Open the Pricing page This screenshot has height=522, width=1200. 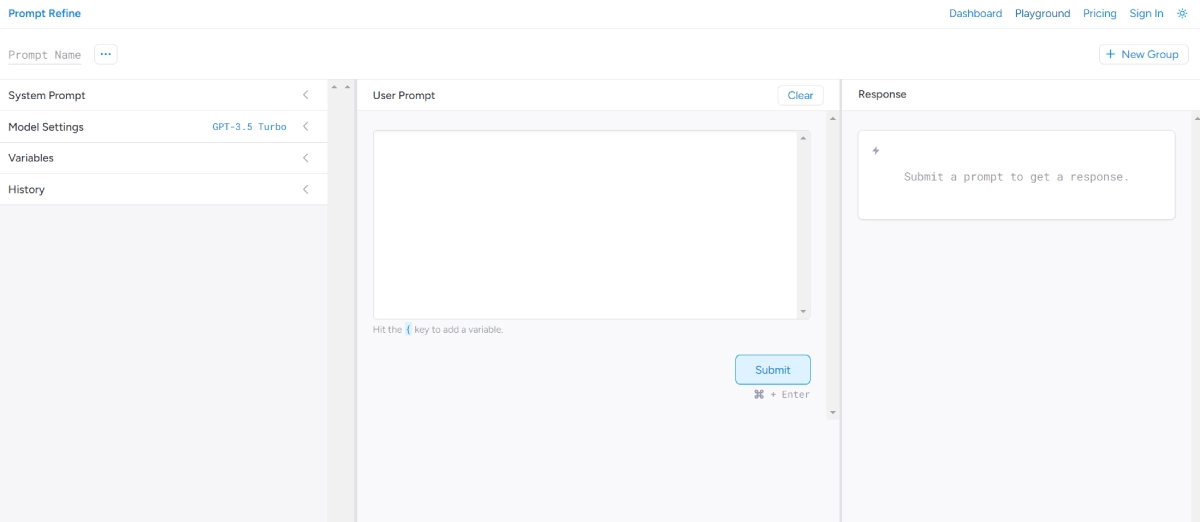coord(1099,14)
